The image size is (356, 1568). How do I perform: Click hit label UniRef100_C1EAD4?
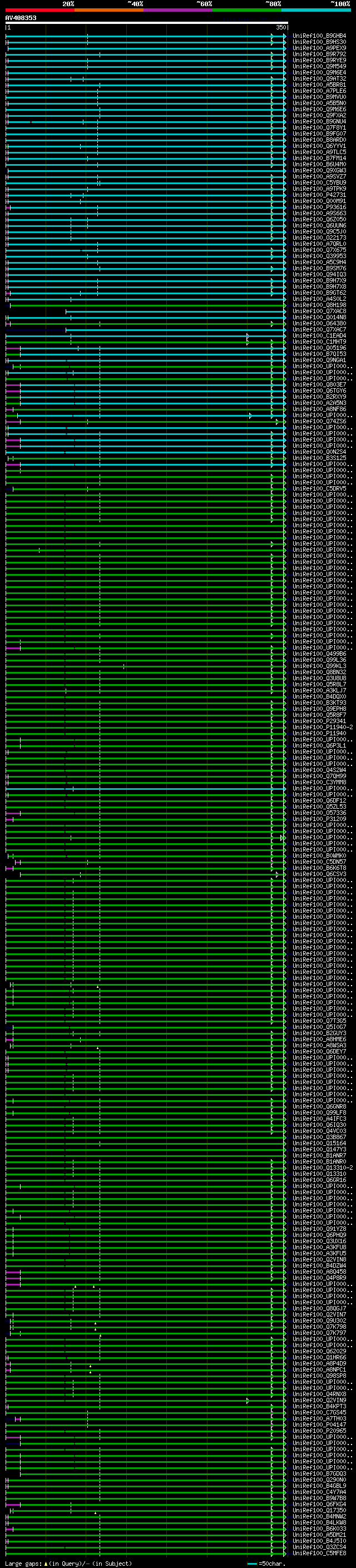(x=319, y=336)
